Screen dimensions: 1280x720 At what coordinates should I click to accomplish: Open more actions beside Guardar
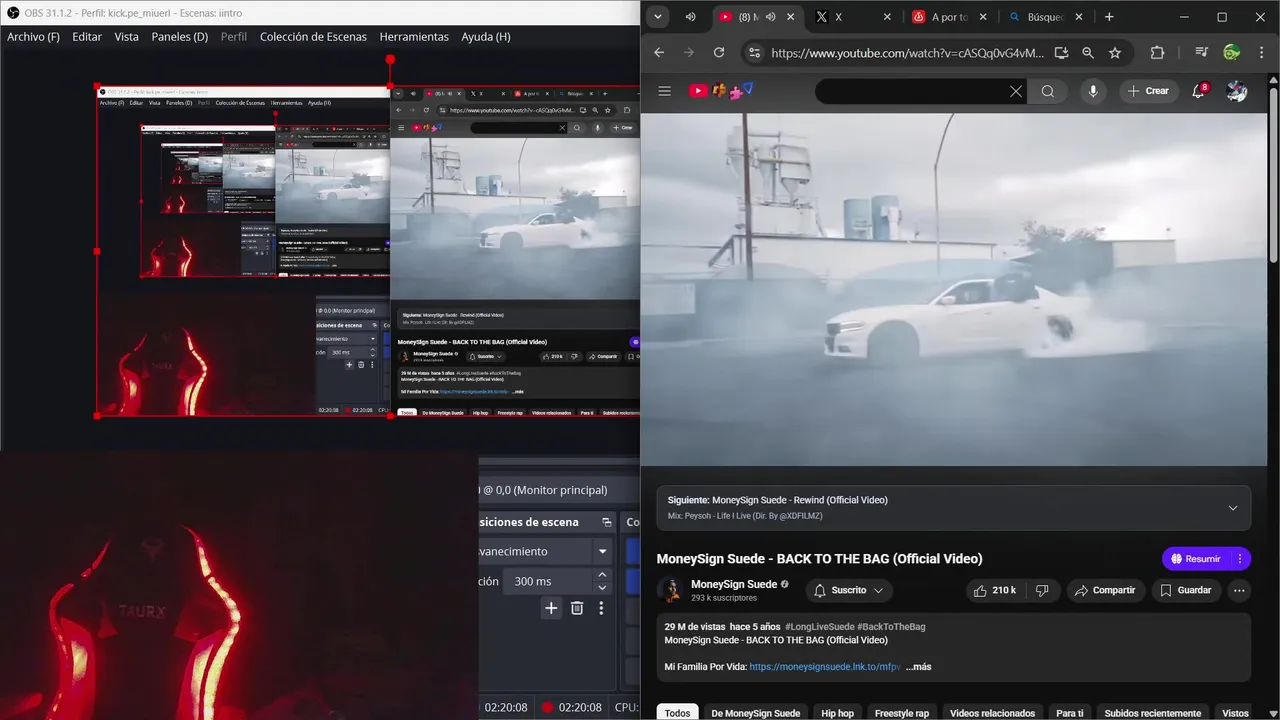1239,590
